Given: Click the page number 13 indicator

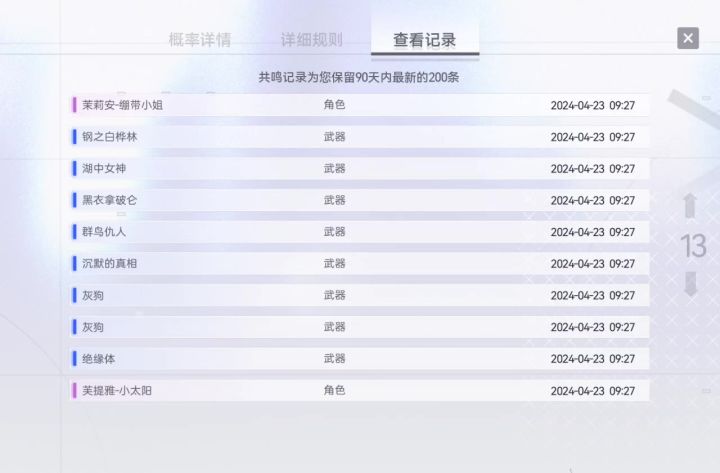Looking at the screenshot, I should coord(693,246).
